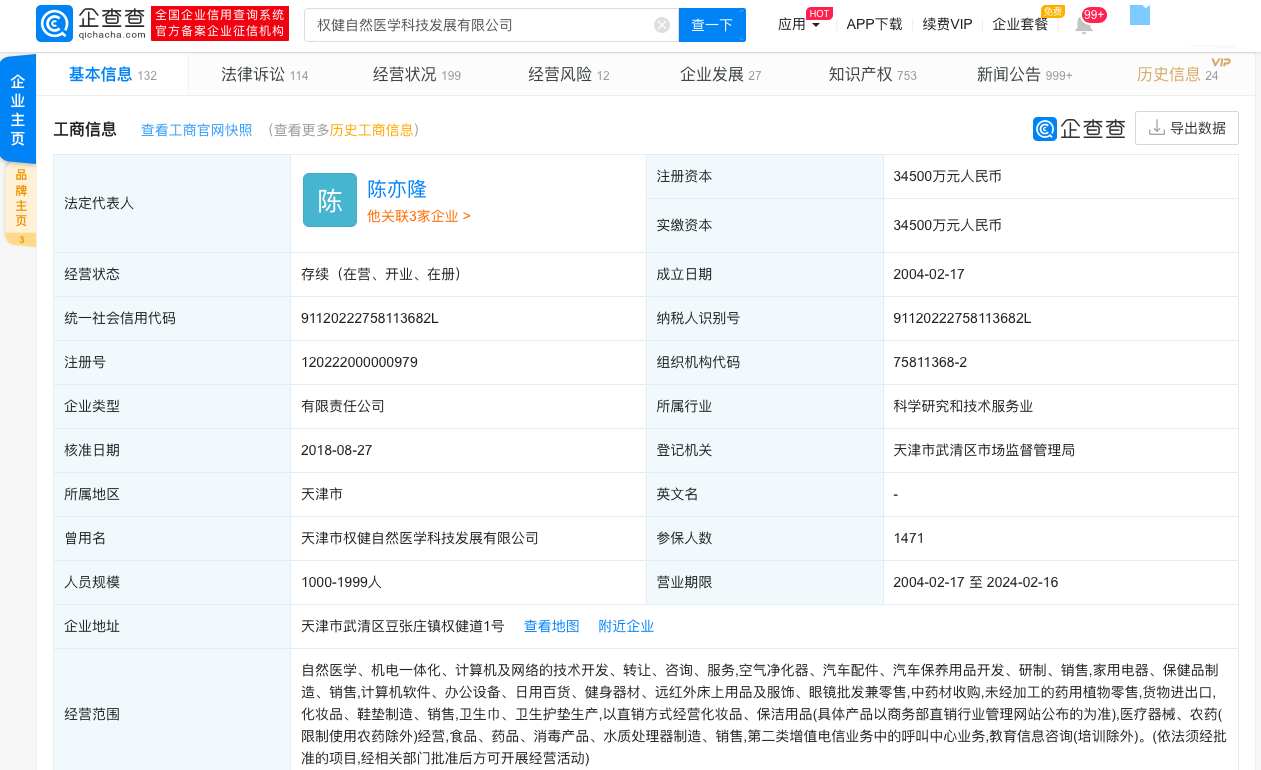Click 续费VIP link
The image size is (1261, 770).
coord(947,25)
